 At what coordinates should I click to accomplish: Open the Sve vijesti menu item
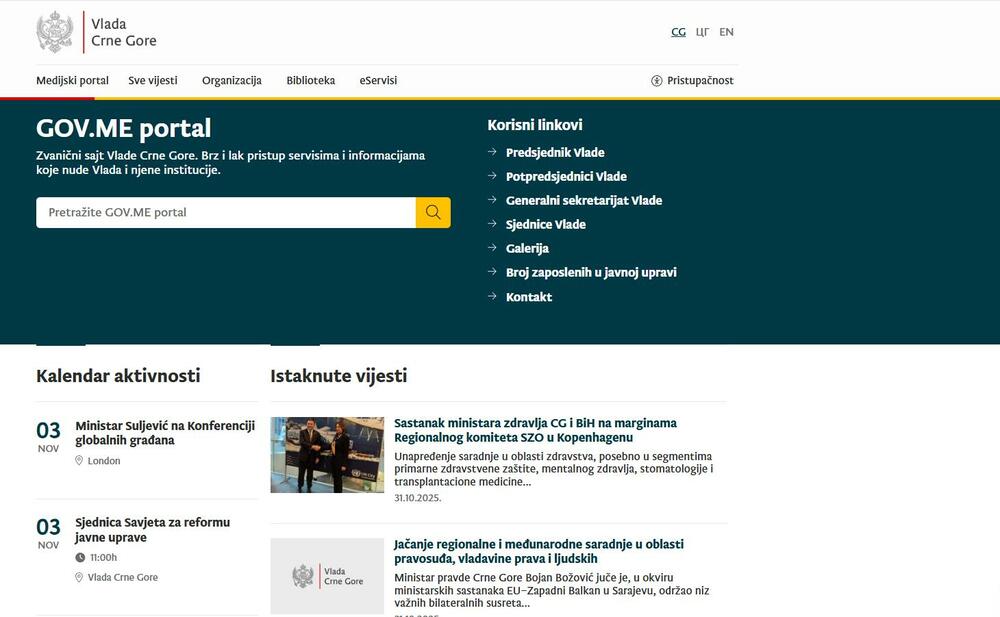(153, 81)
